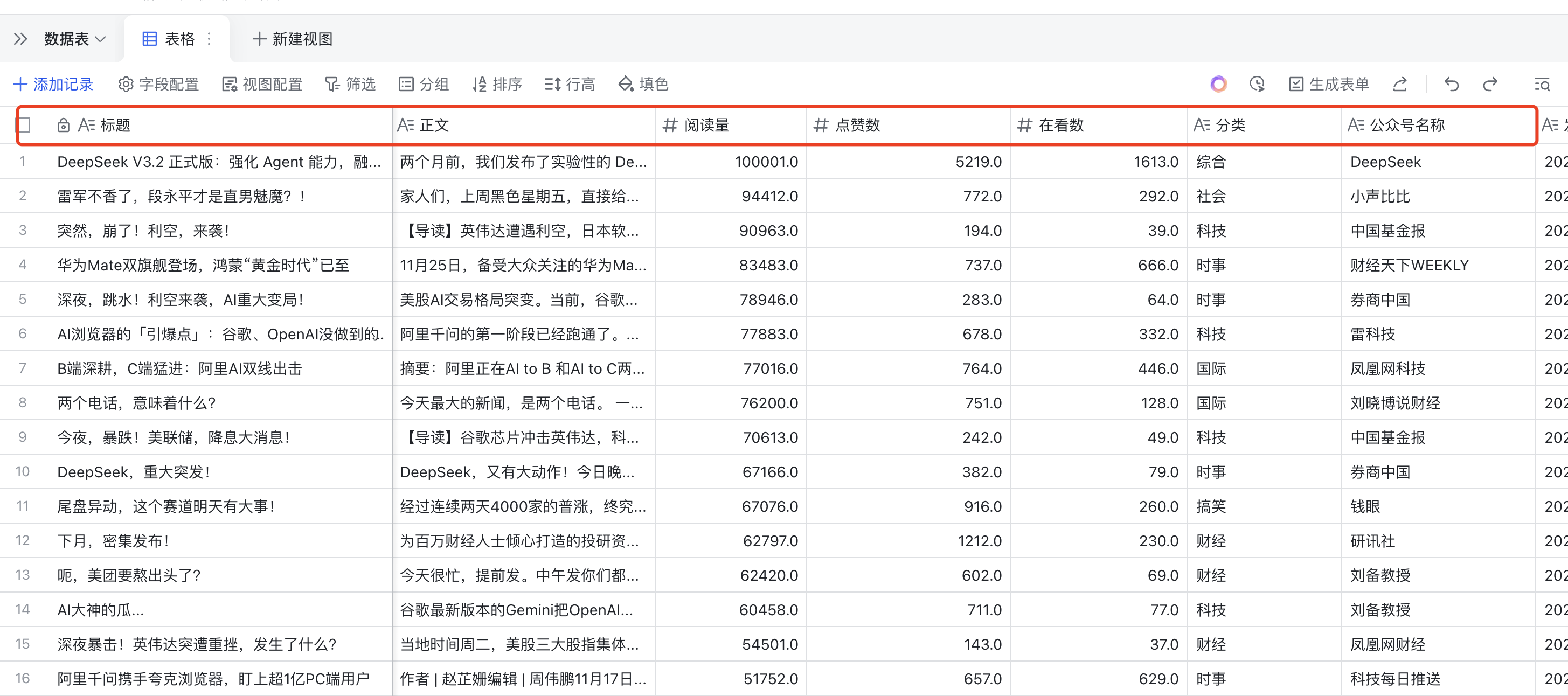Open 筛选 filter settings
Viewport: 1568px width, 696px height.
pyautogui.click(x=350, y=84)
